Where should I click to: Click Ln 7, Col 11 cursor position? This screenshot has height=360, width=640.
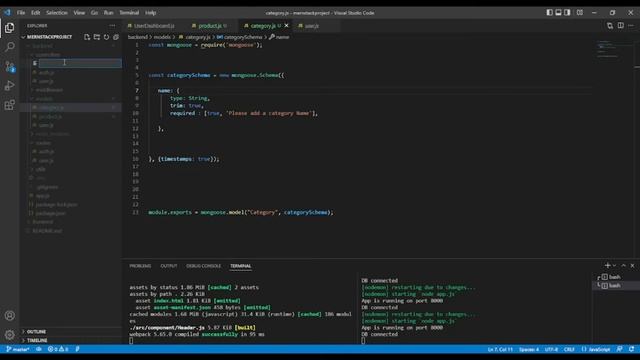(x=500, y=349)
